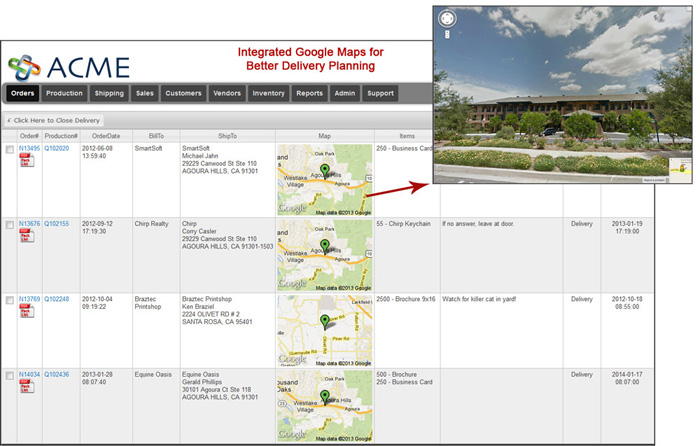Click the Street View building photo
This screenshot has width=700, height=446.
pyautogui.click(x=562, y=95)
